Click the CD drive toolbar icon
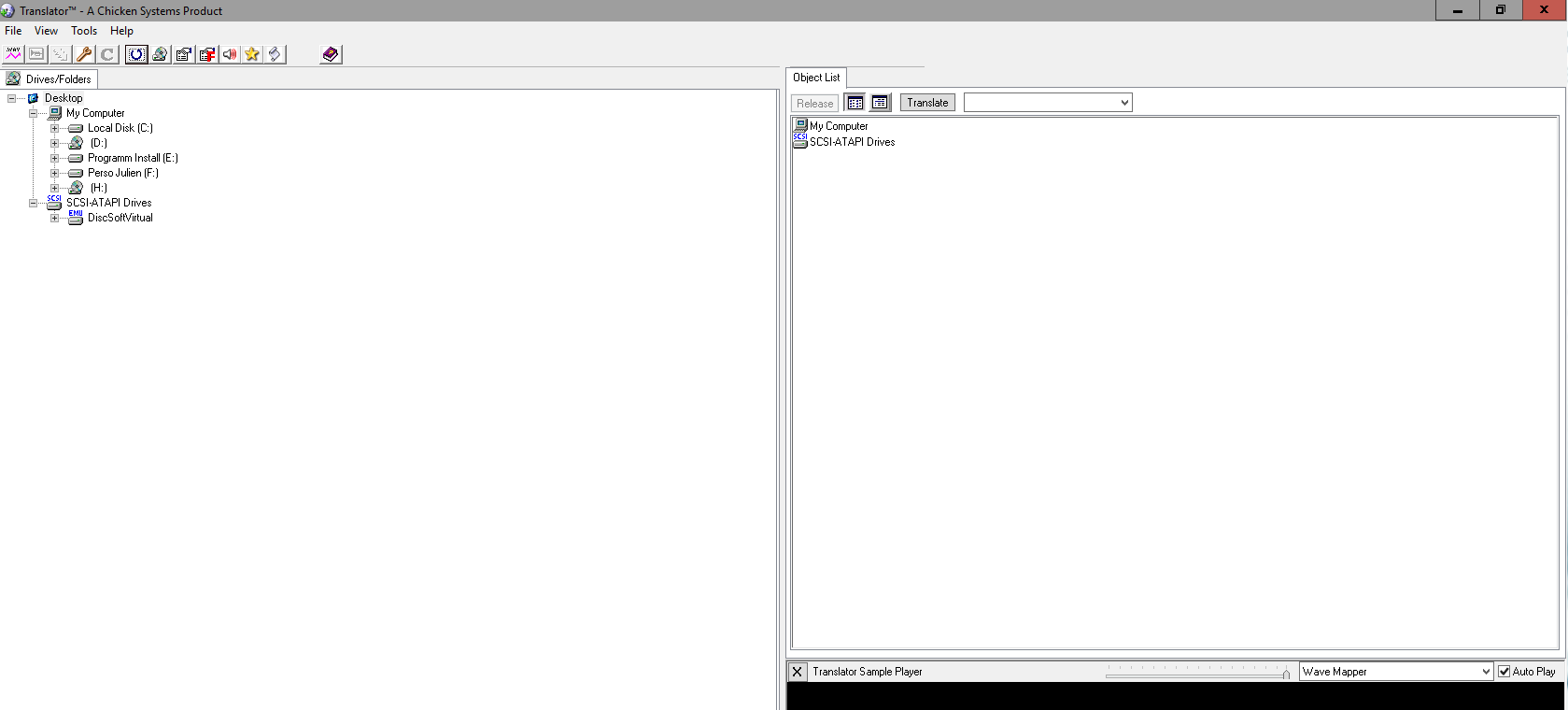Viewport: 1568px width, 710px height. [x=160, y=54]
